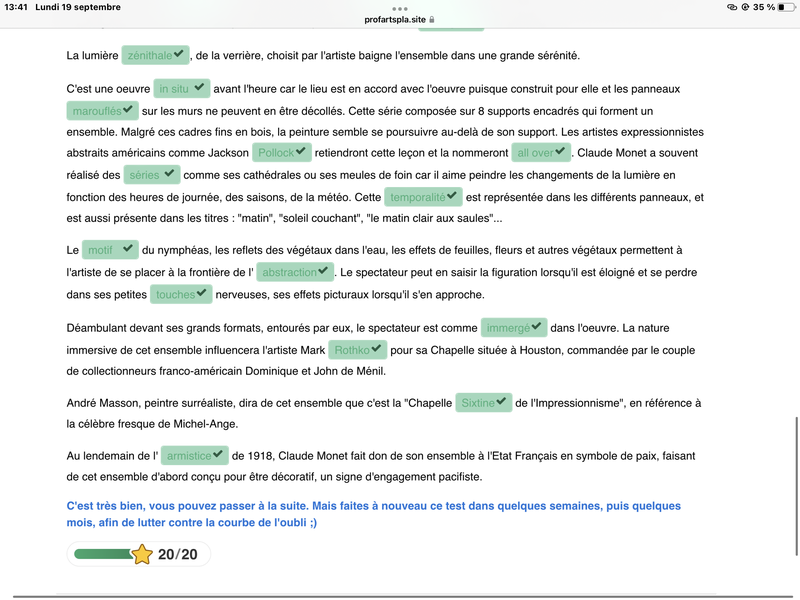This screenshot has height=600, width=800.
Task: Tap the 35 % battery percentage
Action: pos(764,7)
